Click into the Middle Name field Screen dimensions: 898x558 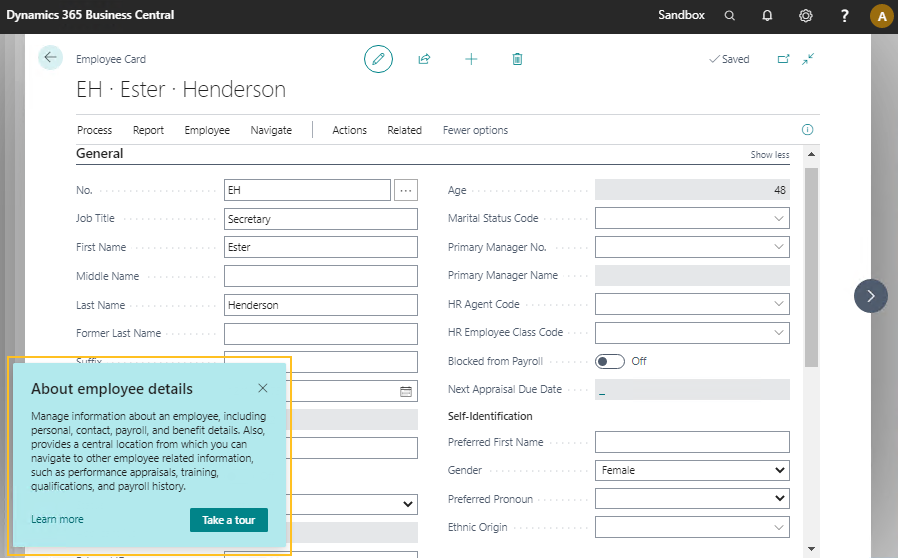pos(320,276)
